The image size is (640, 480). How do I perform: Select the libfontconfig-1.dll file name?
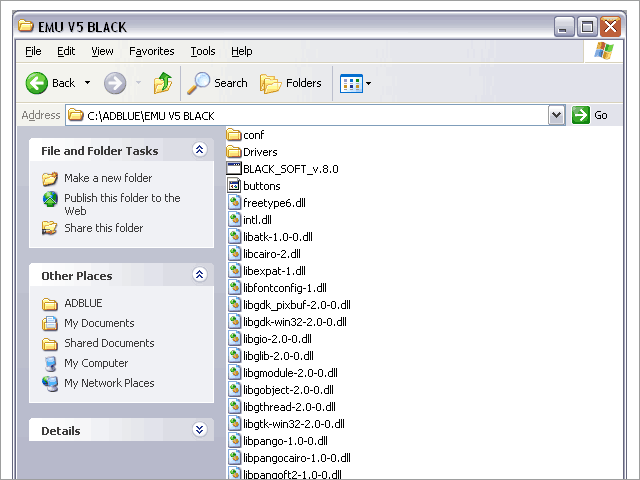(x=285, y=288)
